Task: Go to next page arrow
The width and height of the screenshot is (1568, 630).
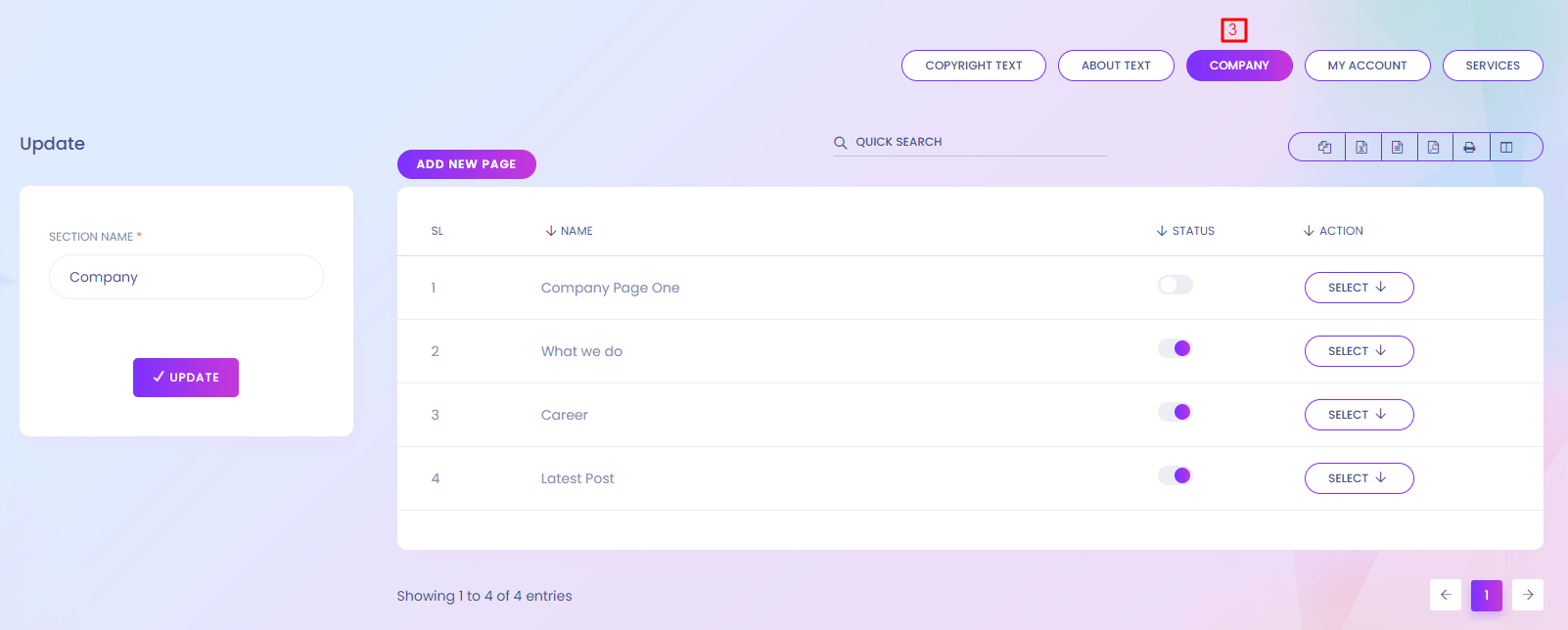Action: [1527, 595]
